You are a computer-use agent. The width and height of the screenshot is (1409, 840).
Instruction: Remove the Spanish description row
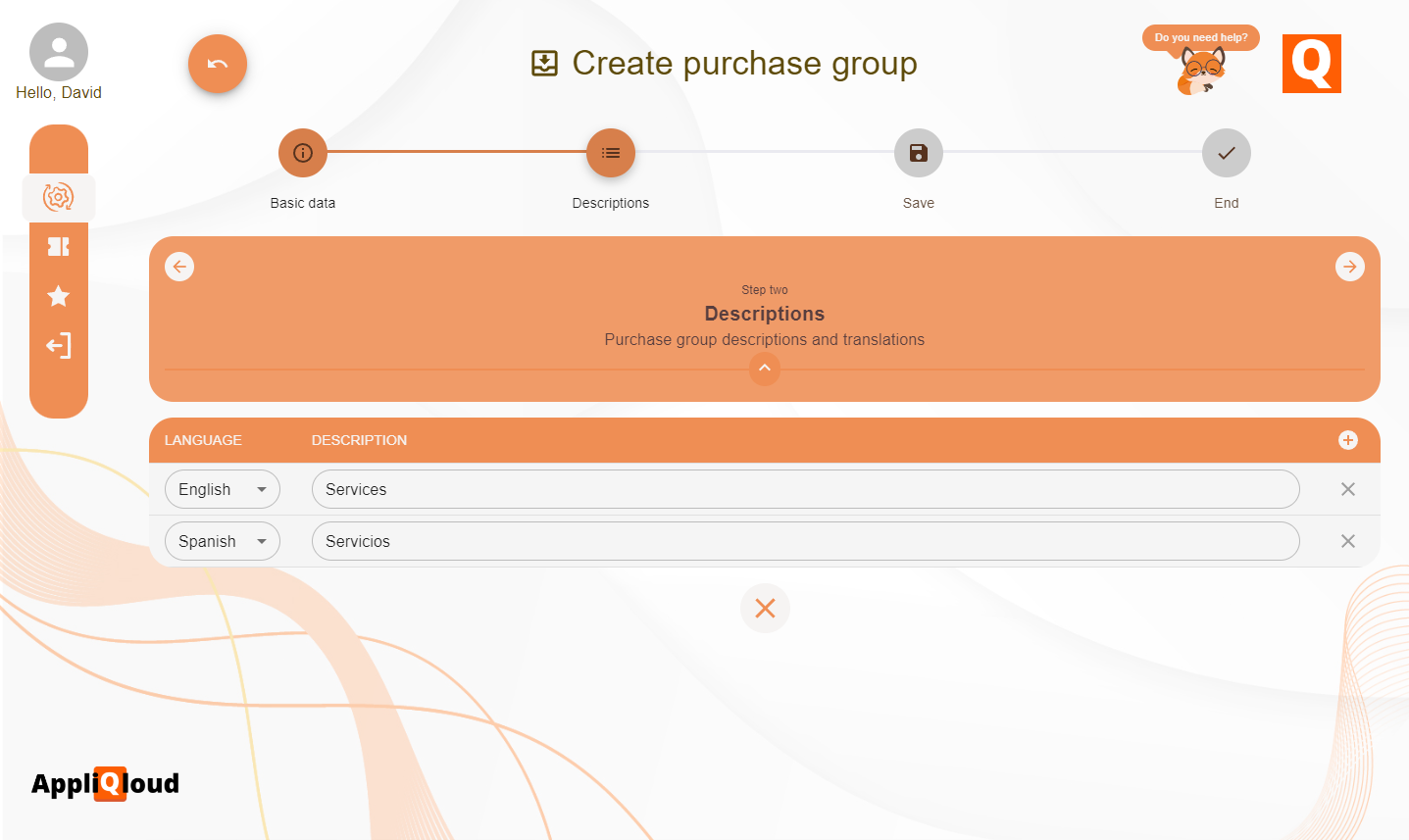[1347, 540]
